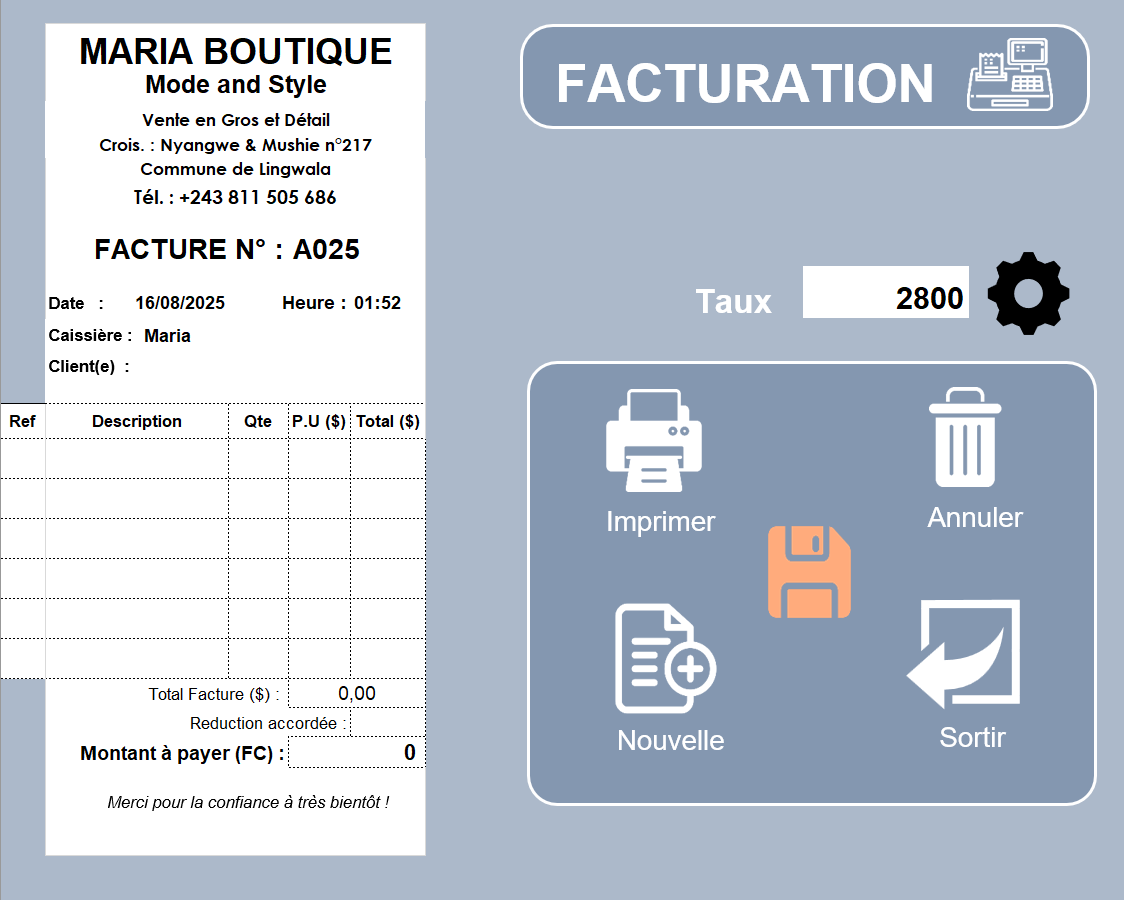The width and height of the screenshot is (1124, 900).
Task: Click the printer icon to print invoice
Action: point(654,440)
